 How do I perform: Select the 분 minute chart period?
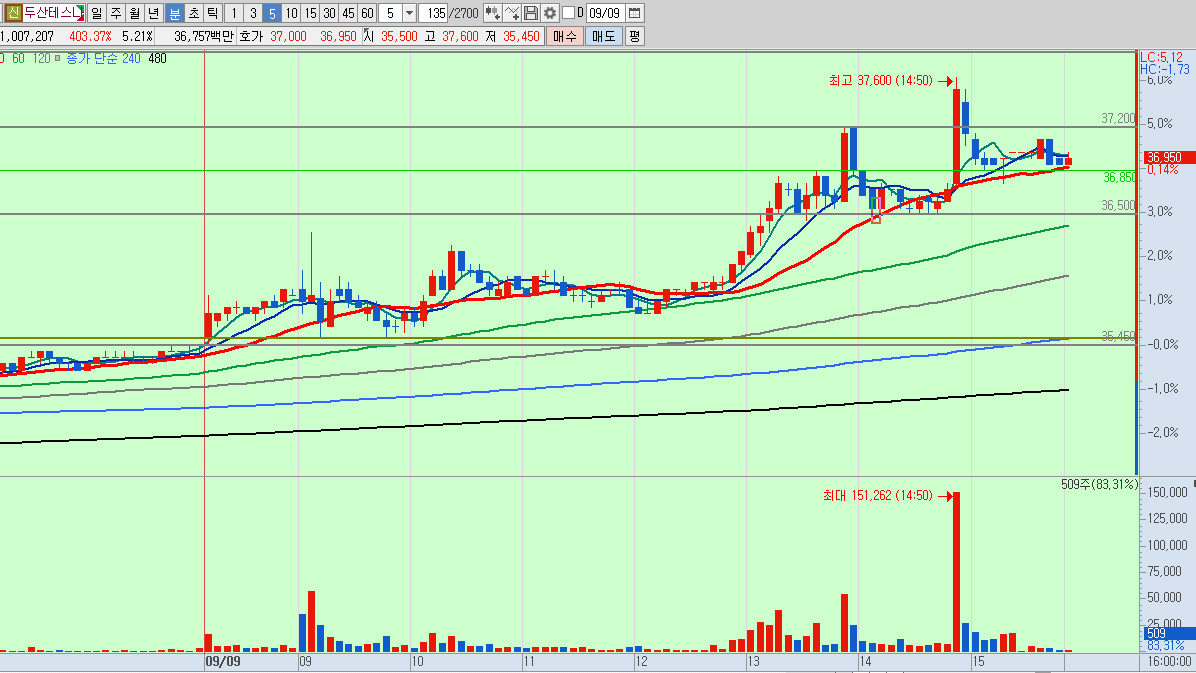click(175, 13)
